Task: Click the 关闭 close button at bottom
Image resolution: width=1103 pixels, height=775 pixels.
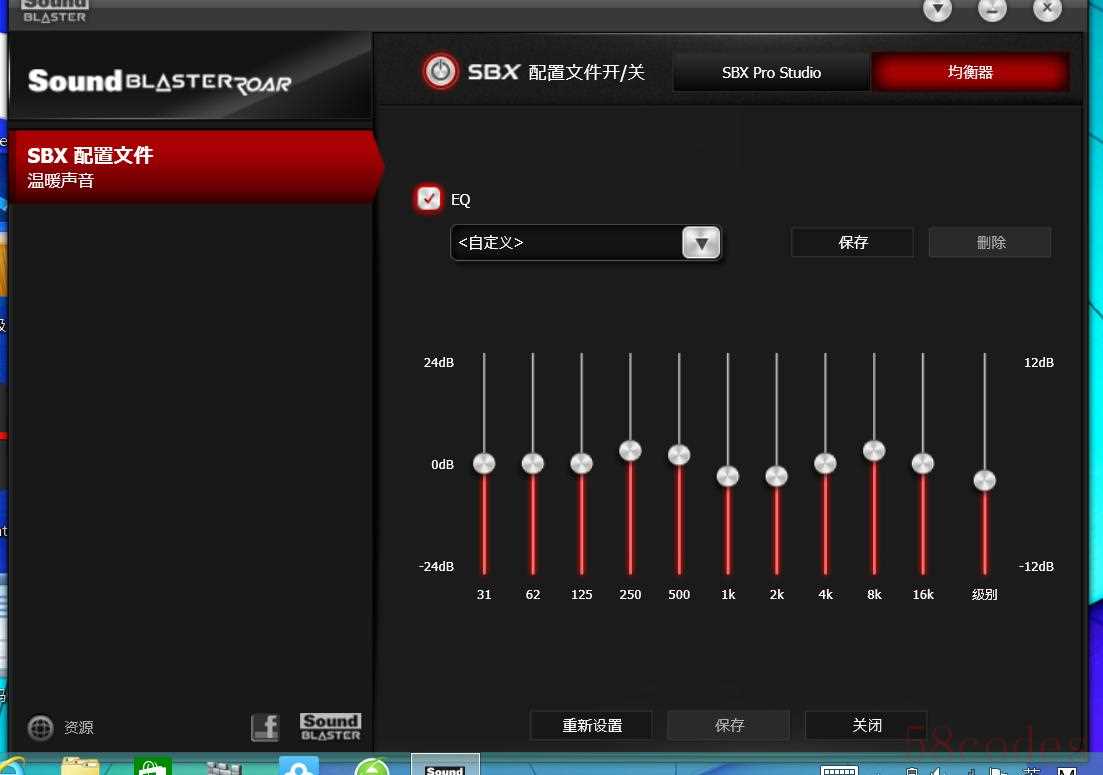Action: [x=867, y=725]
